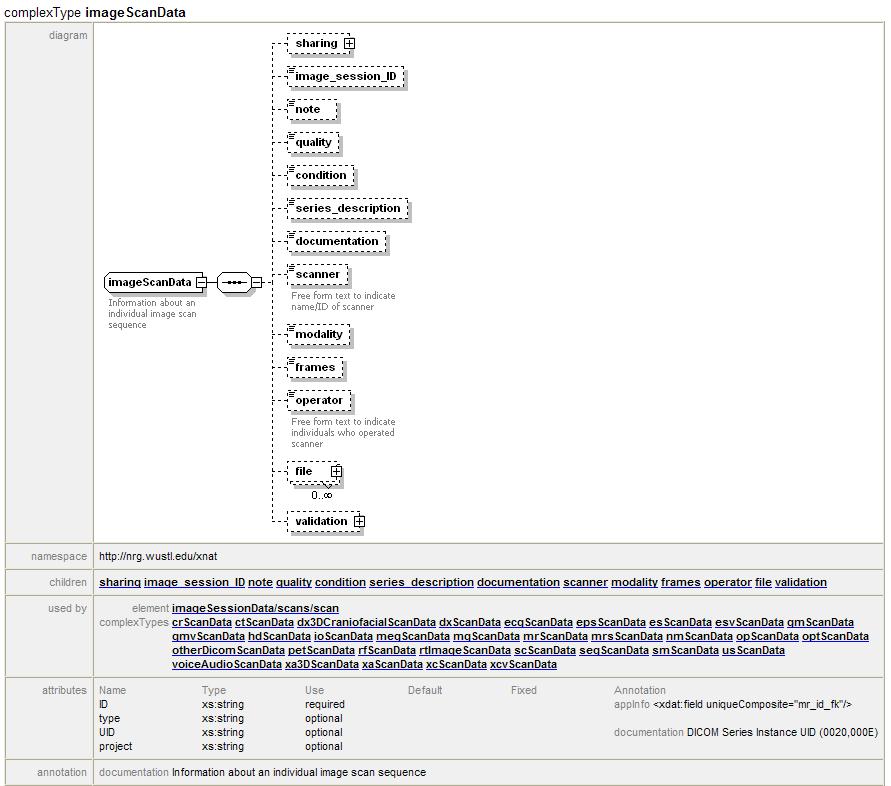The width and height of the screenshot is (891, 786).
Task: Collapse the imageScanData node minus icon
Action: click(x=201, y=283)
